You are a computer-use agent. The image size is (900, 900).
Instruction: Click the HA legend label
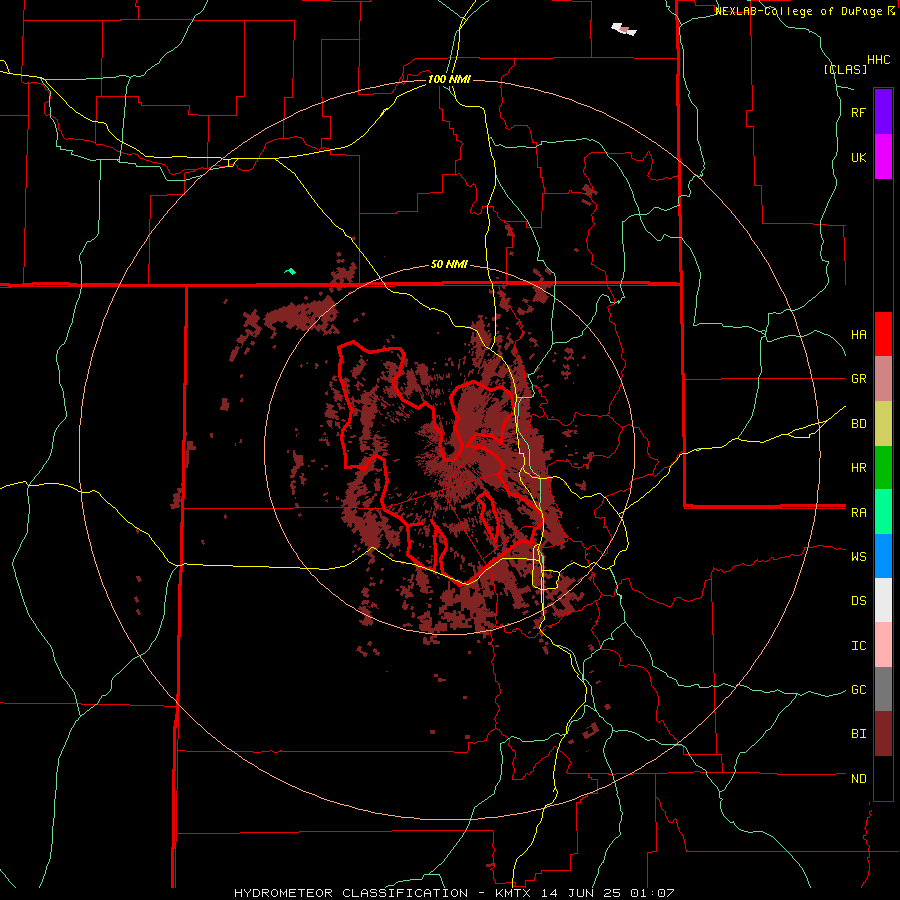pos(859,334)
